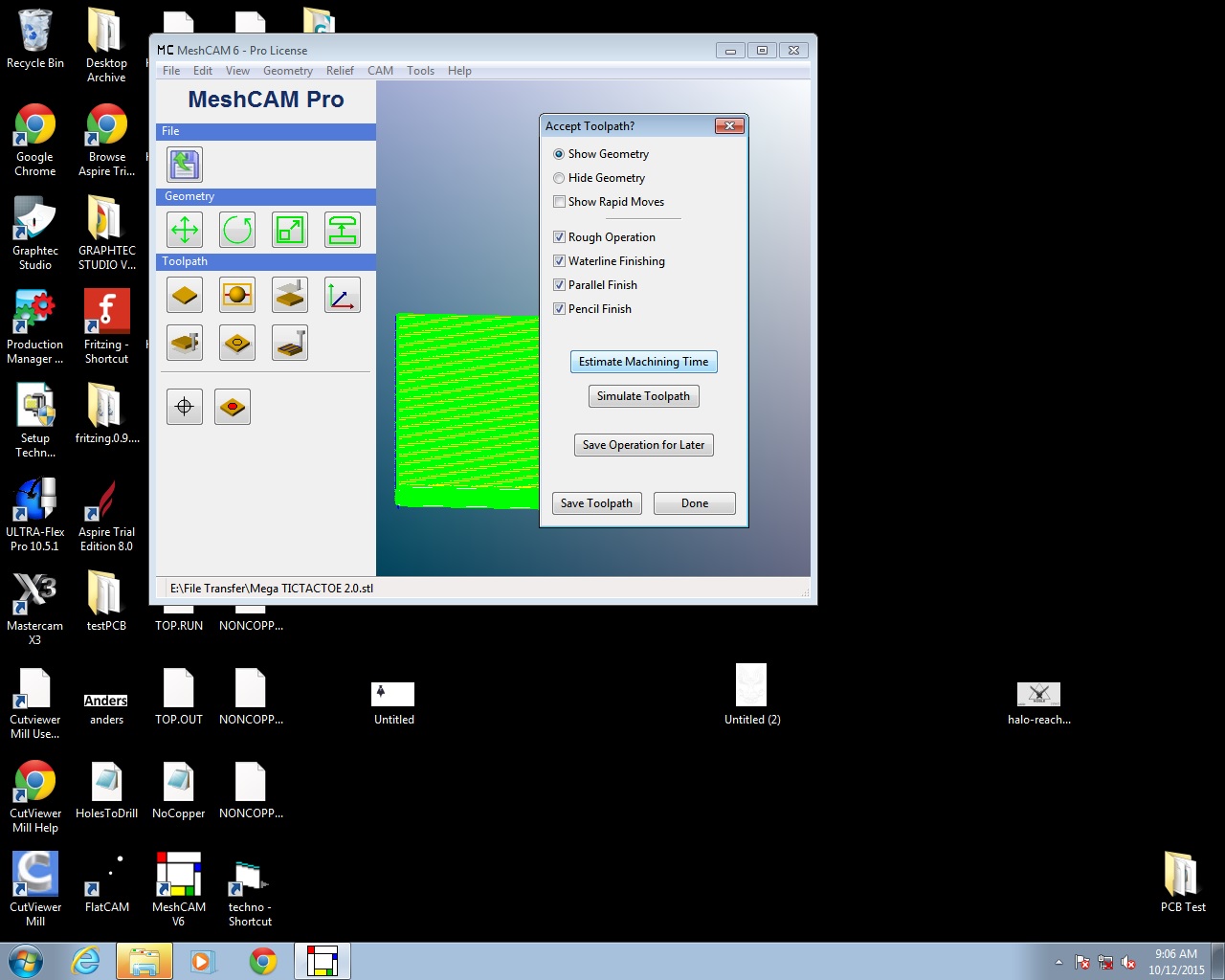The image size is (1225, 980).
Task: Click block with cutter at its side icon
Action: tap(185, 343)
